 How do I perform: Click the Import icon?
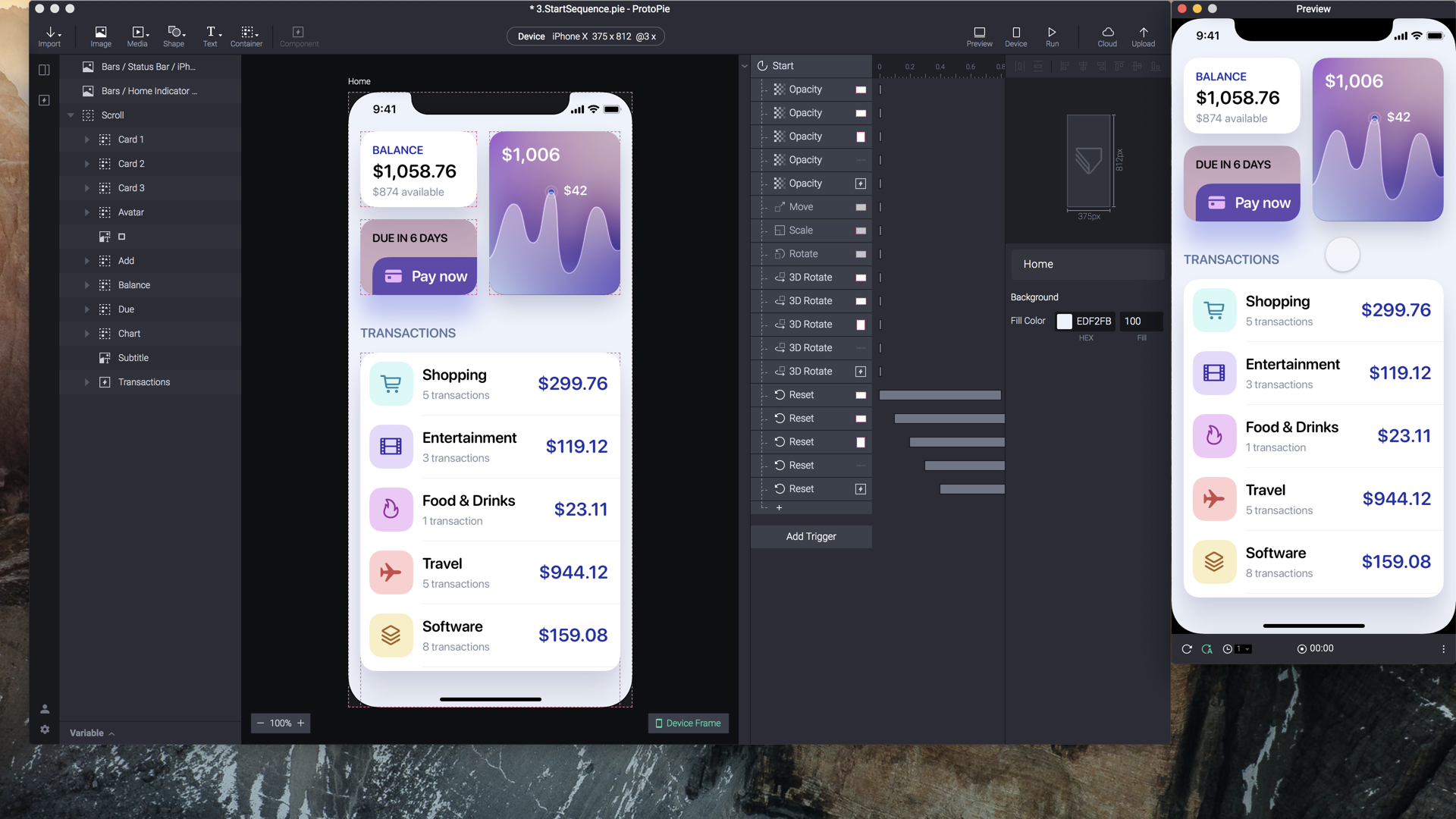[50, 36]
